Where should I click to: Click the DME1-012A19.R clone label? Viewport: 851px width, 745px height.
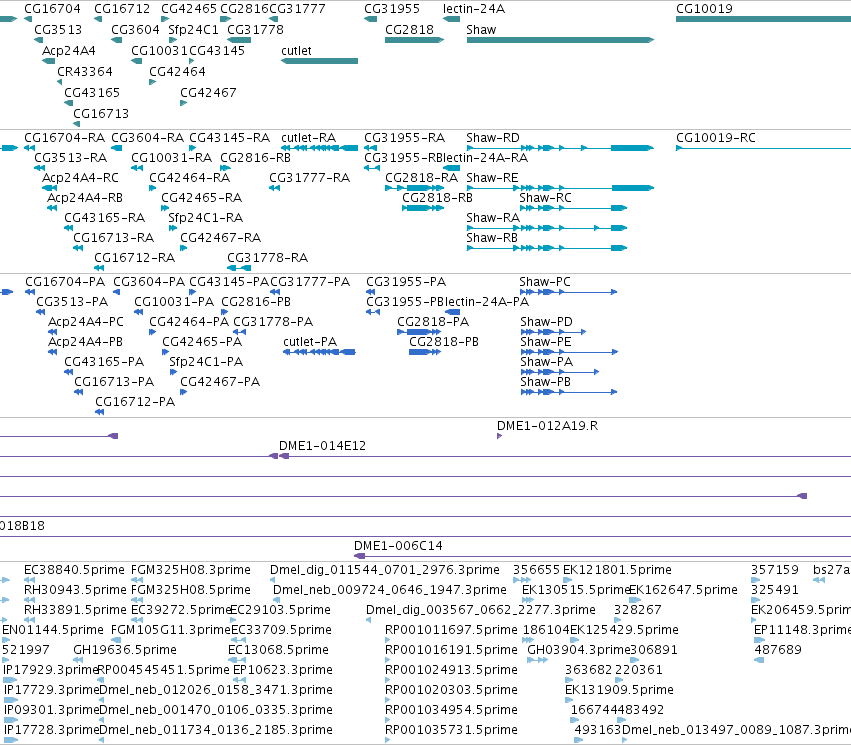pyautogui.click(x=548, y=426)
